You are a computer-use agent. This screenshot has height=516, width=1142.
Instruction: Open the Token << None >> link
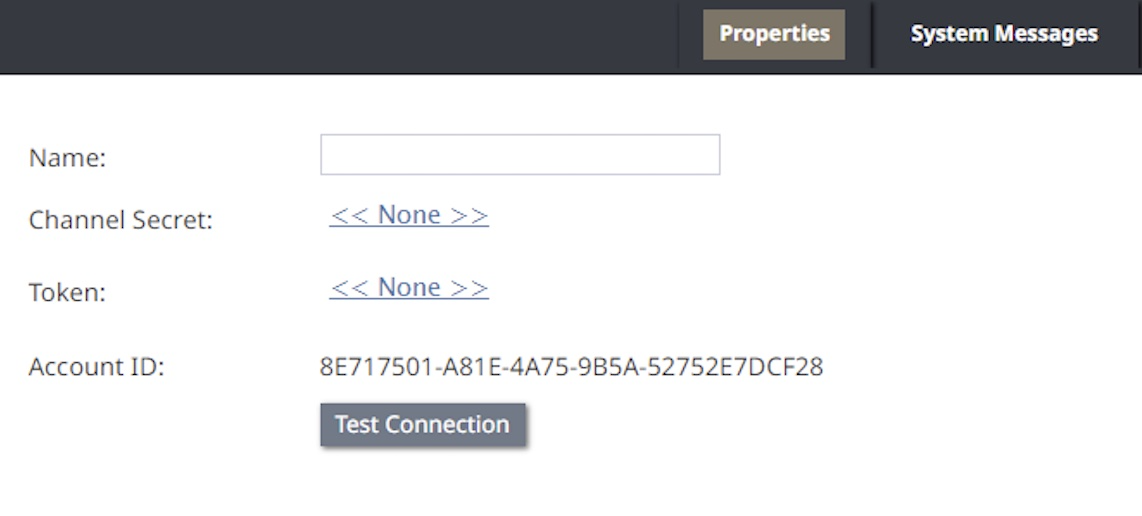click(x=409, y=288)
